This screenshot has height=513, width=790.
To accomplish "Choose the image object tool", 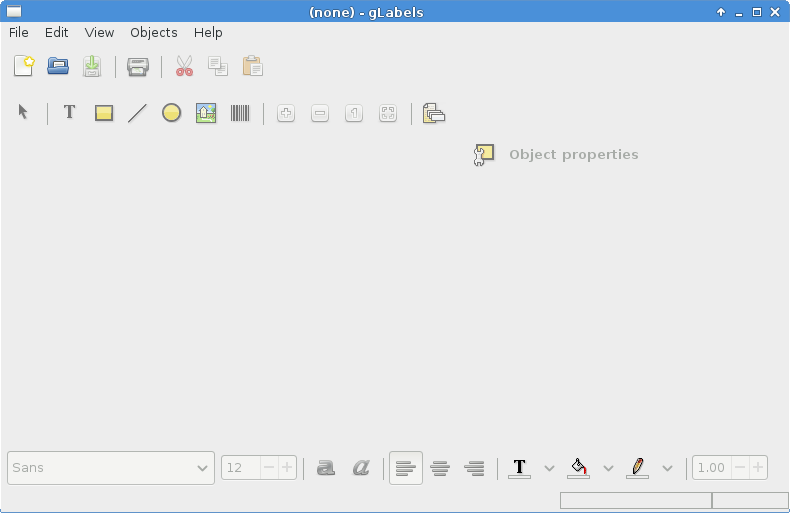I will (206, 112).
